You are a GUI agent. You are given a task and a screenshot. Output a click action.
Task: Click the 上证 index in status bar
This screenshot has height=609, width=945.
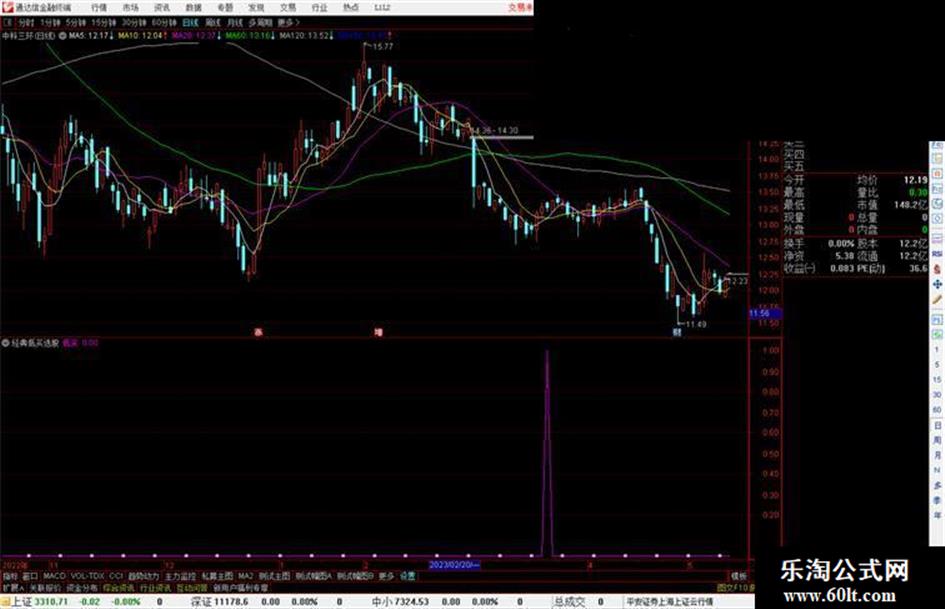click(x=22, y=602)
